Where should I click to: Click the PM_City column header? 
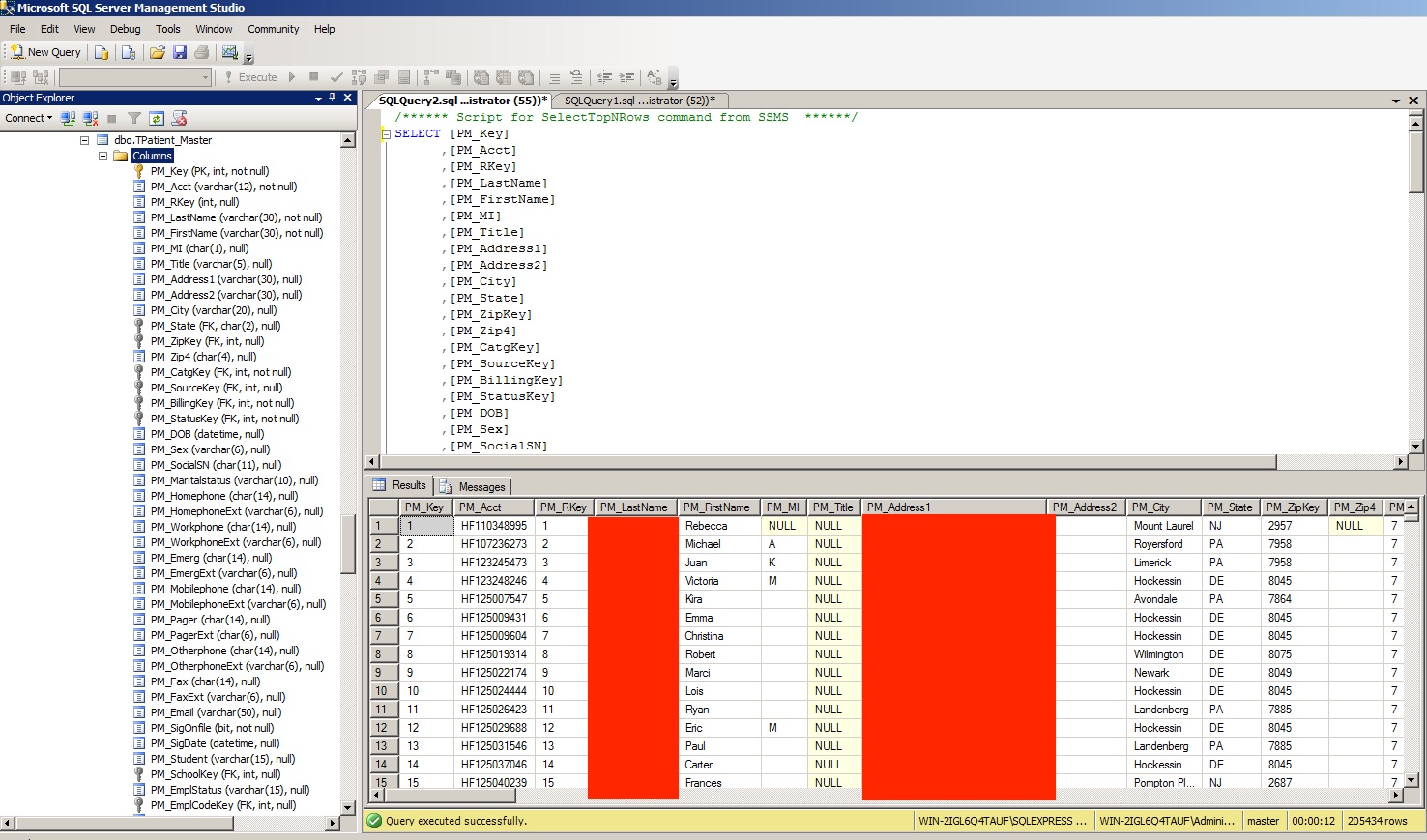pyautogui.click(x=1164, y=507)
